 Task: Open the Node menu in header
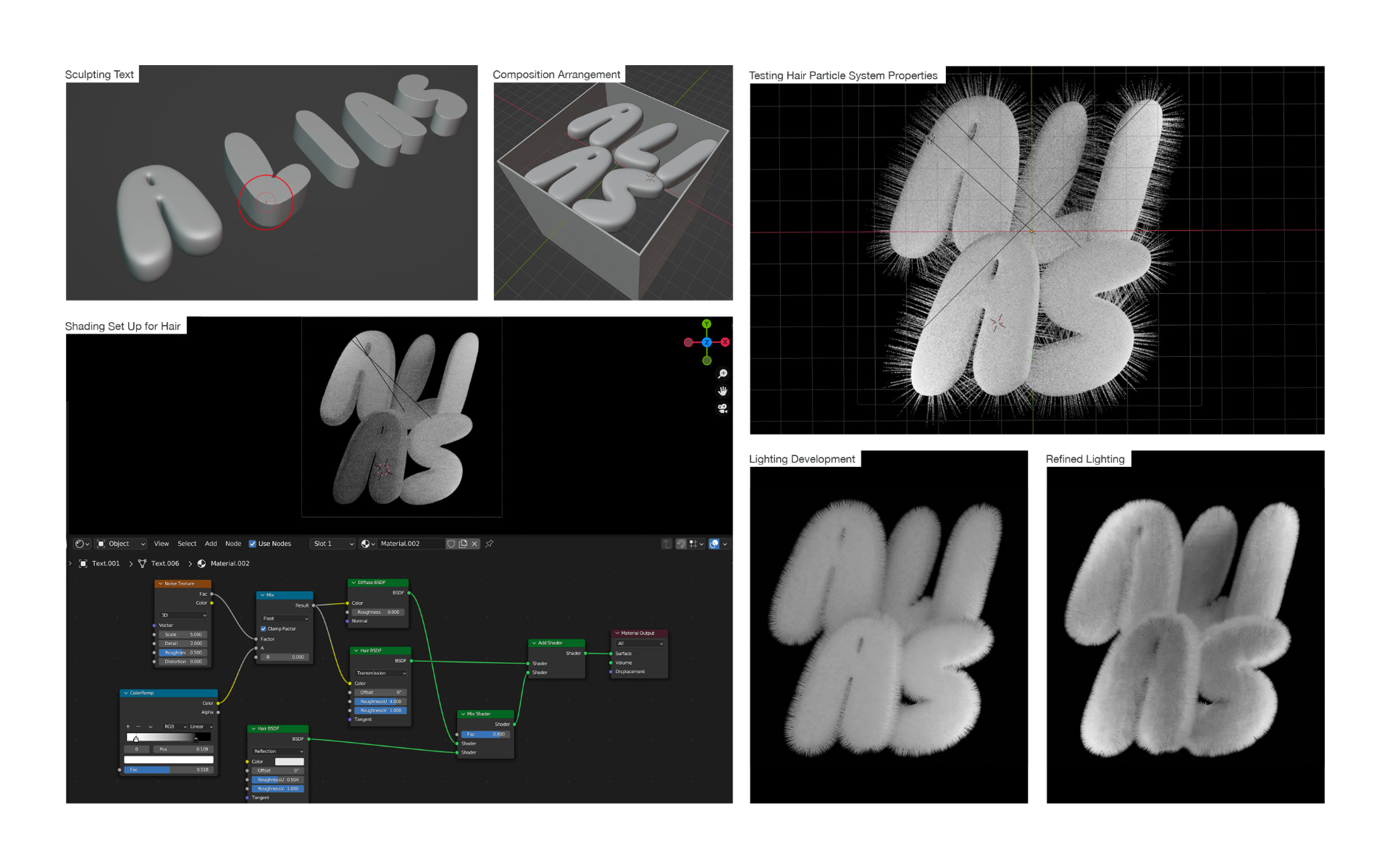click(233, 544)
